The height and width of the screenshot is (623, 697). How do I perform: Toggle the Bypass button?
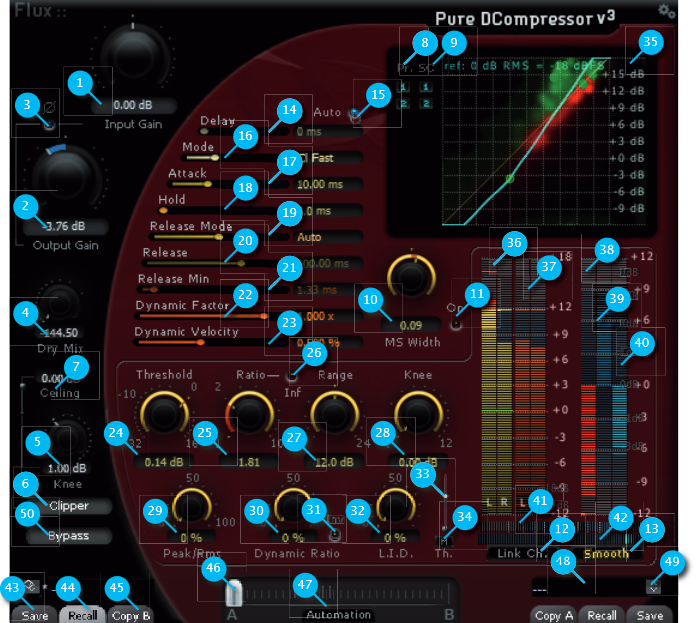click(x=69, y=536)
